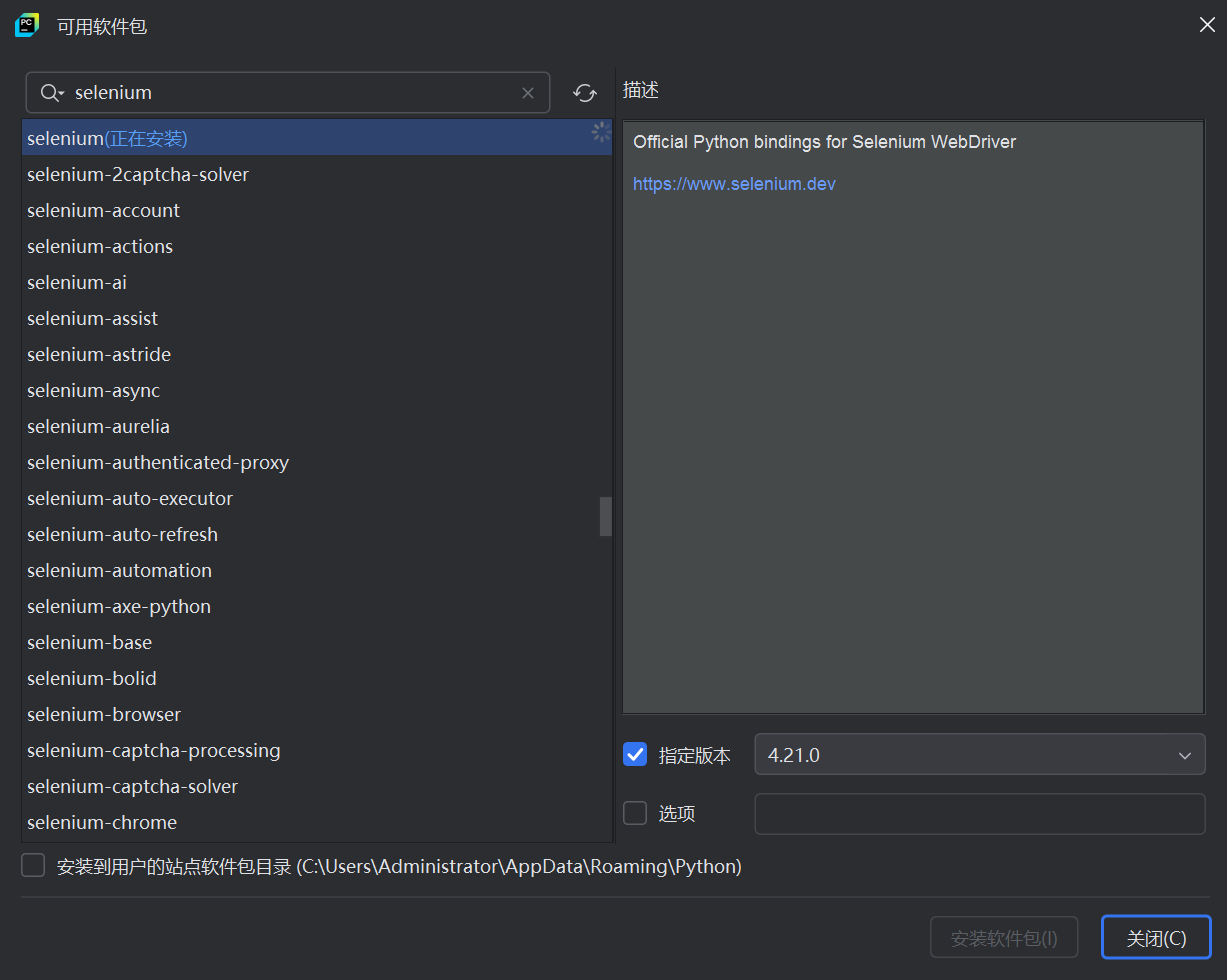Select selenium-chrome package
This screenshot has height=980, width=1227.
tap(317, 822)
